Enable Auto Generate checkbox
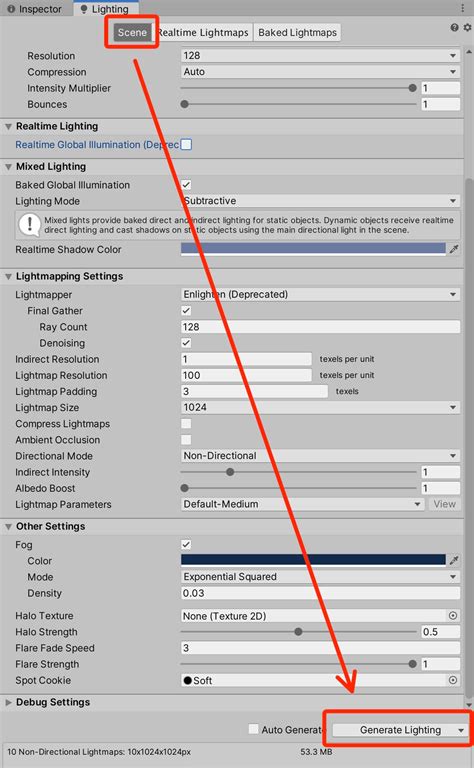The image size is (474, 768). pyautogui.click(x=253, y=729)
